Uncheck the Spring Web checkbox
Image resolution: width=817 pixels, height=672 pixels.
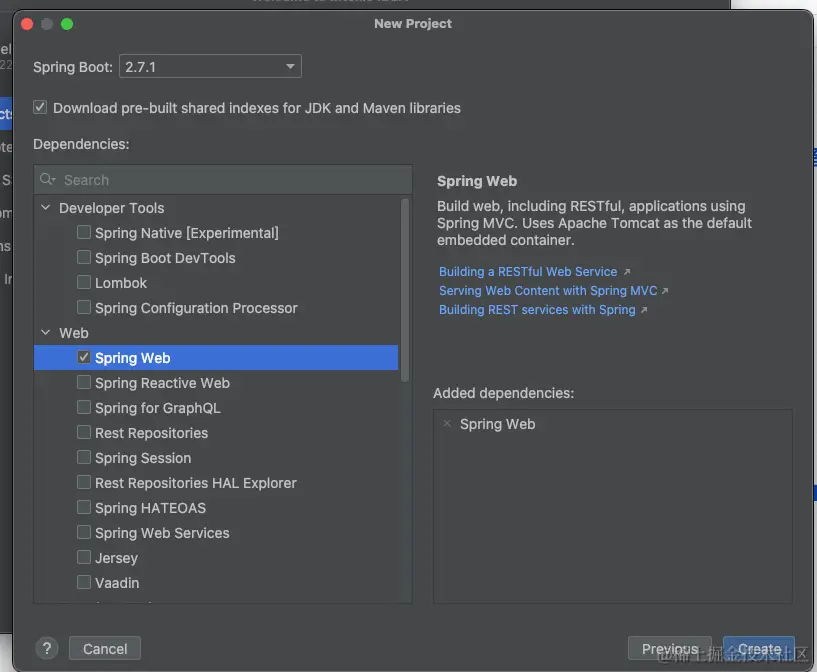[x=84, y=358]
